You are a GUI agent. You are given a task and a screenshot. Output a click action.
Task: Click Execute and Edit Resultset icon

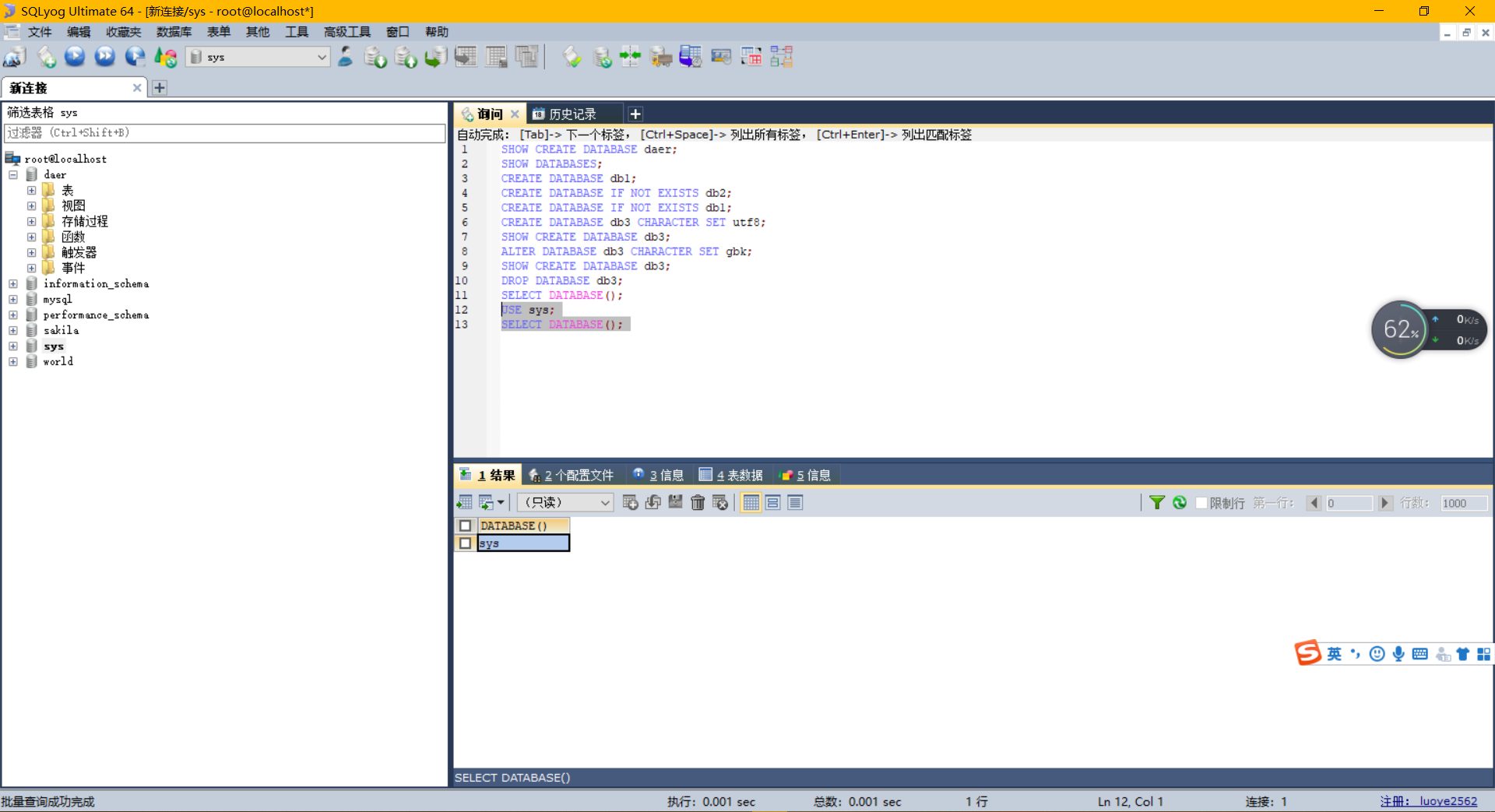(135, 57)
